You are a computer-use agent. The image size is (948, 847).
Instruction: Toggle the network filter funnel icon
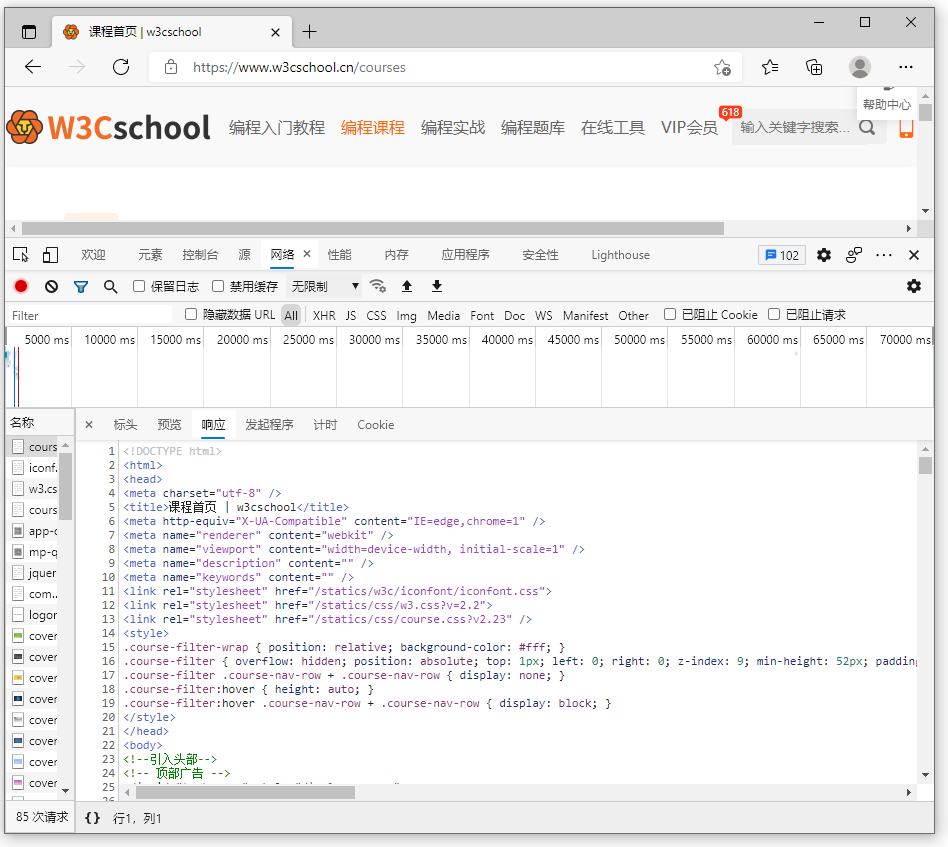pos(81,286)
